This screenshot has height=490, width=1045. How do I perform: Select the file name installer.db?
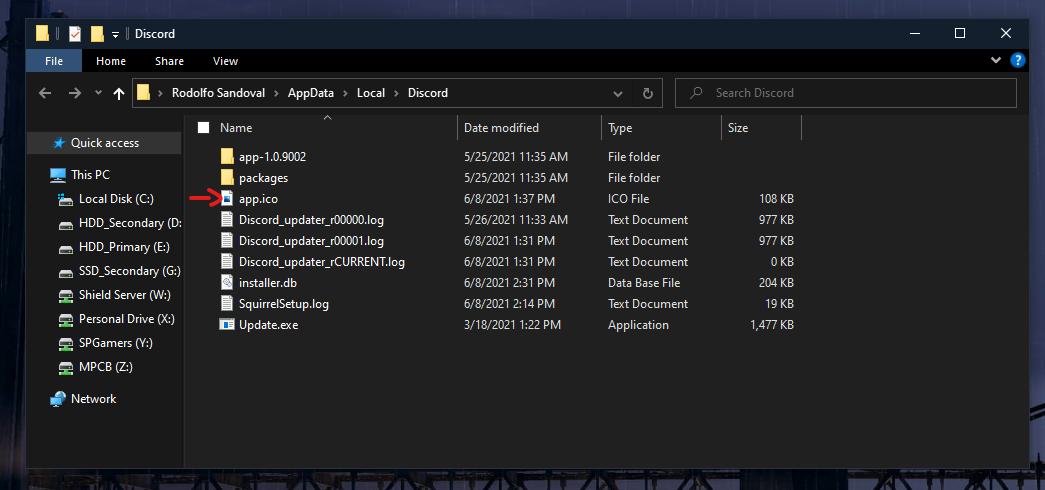click(267, 283)
